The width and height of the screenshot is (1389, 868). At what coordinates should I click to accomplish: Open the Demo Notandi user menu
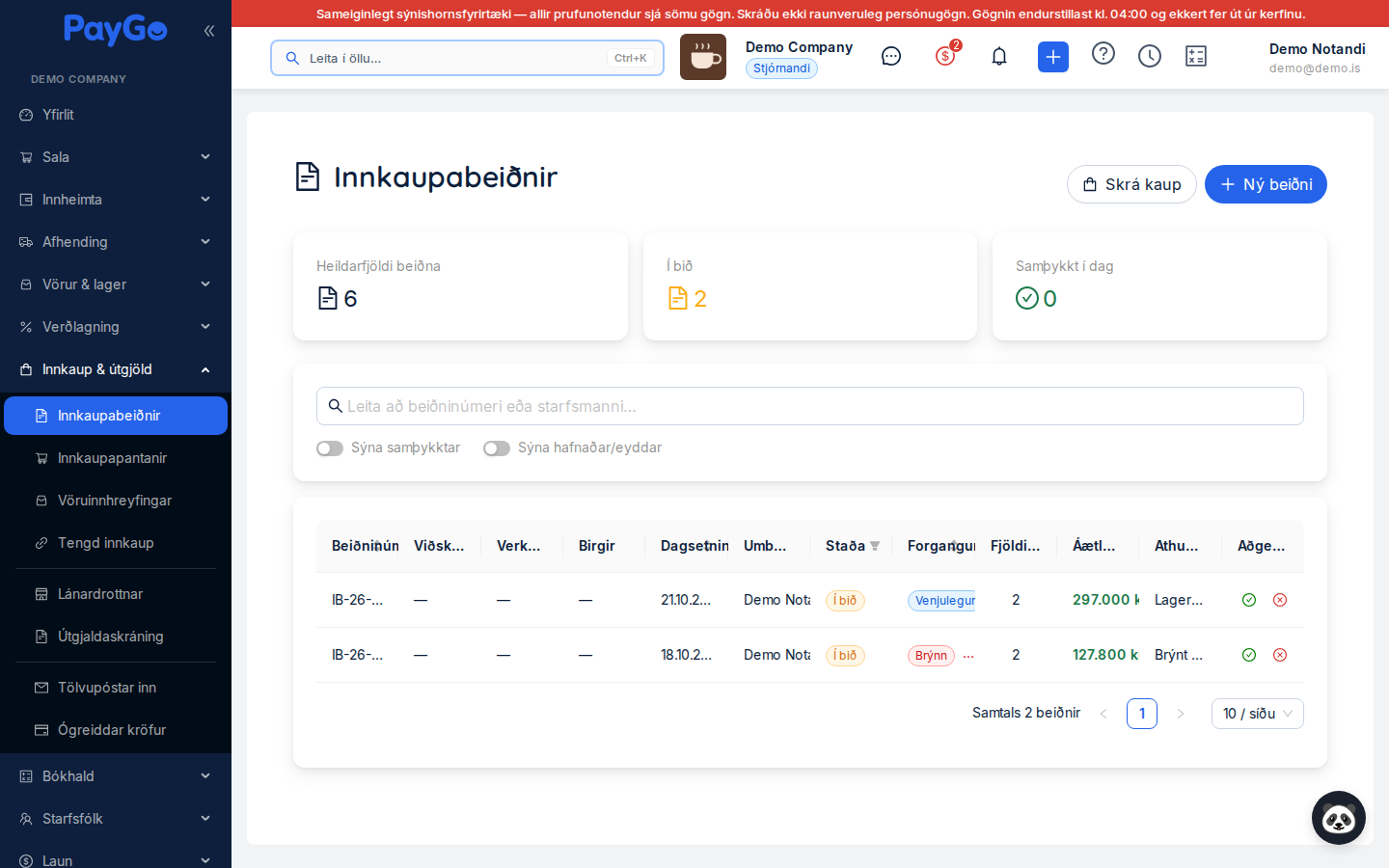click(x=1317, y=58)
